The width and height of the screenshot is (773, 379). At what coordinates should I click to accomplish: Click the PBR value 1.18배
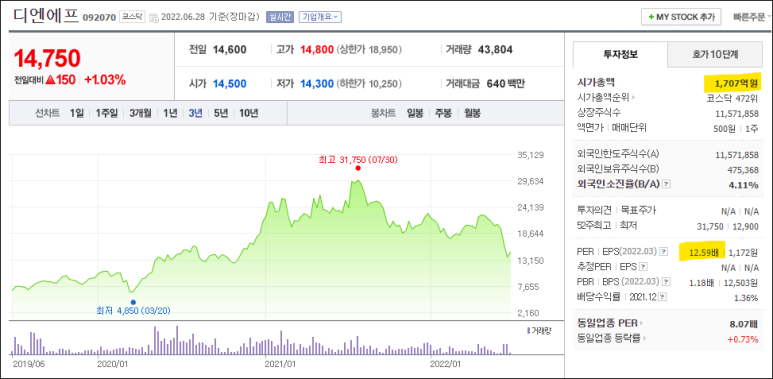tap(703, 282)
